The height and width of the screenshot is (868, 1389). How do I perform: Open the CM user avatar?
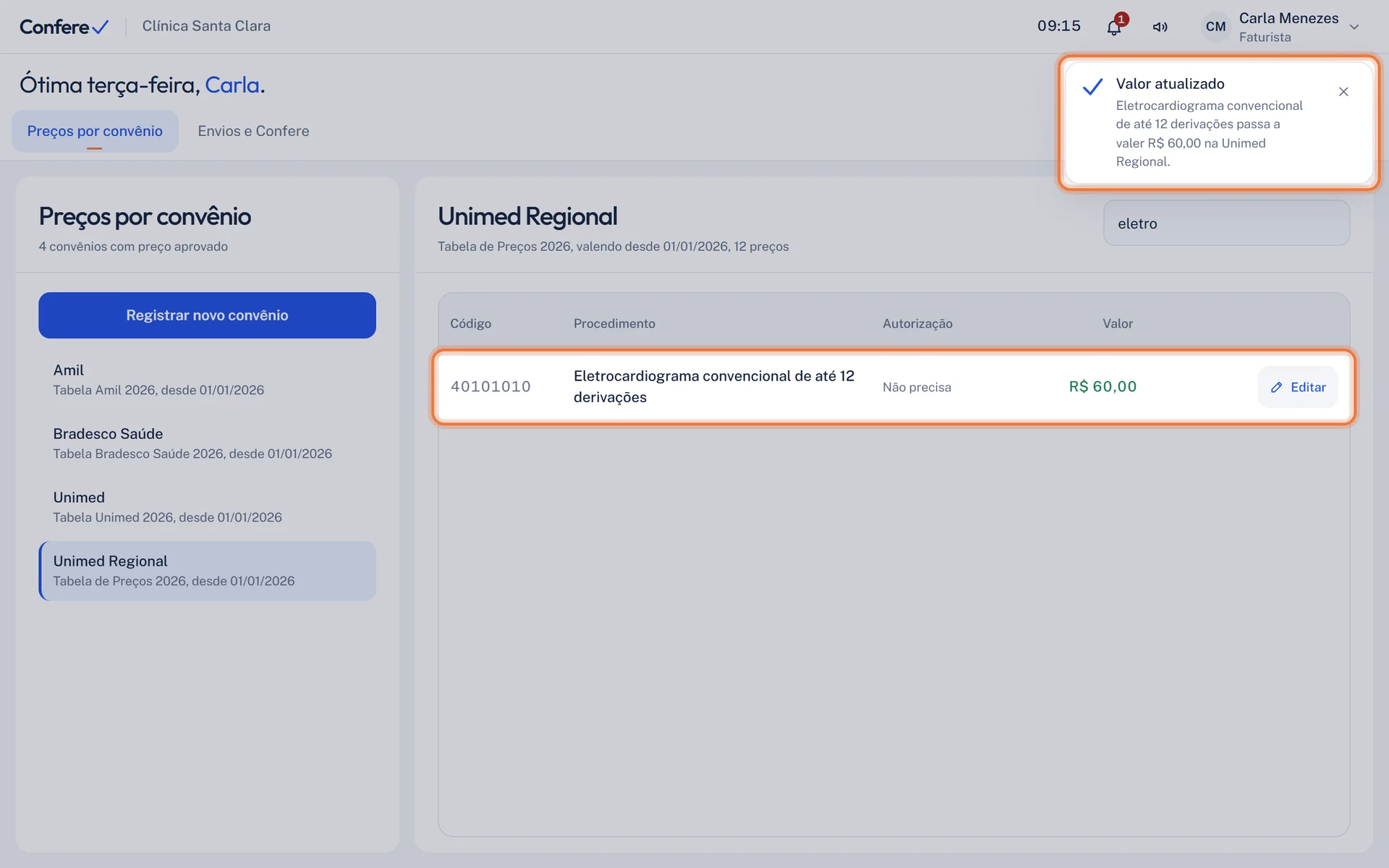pyautogui.click(x=1215, y=27)
